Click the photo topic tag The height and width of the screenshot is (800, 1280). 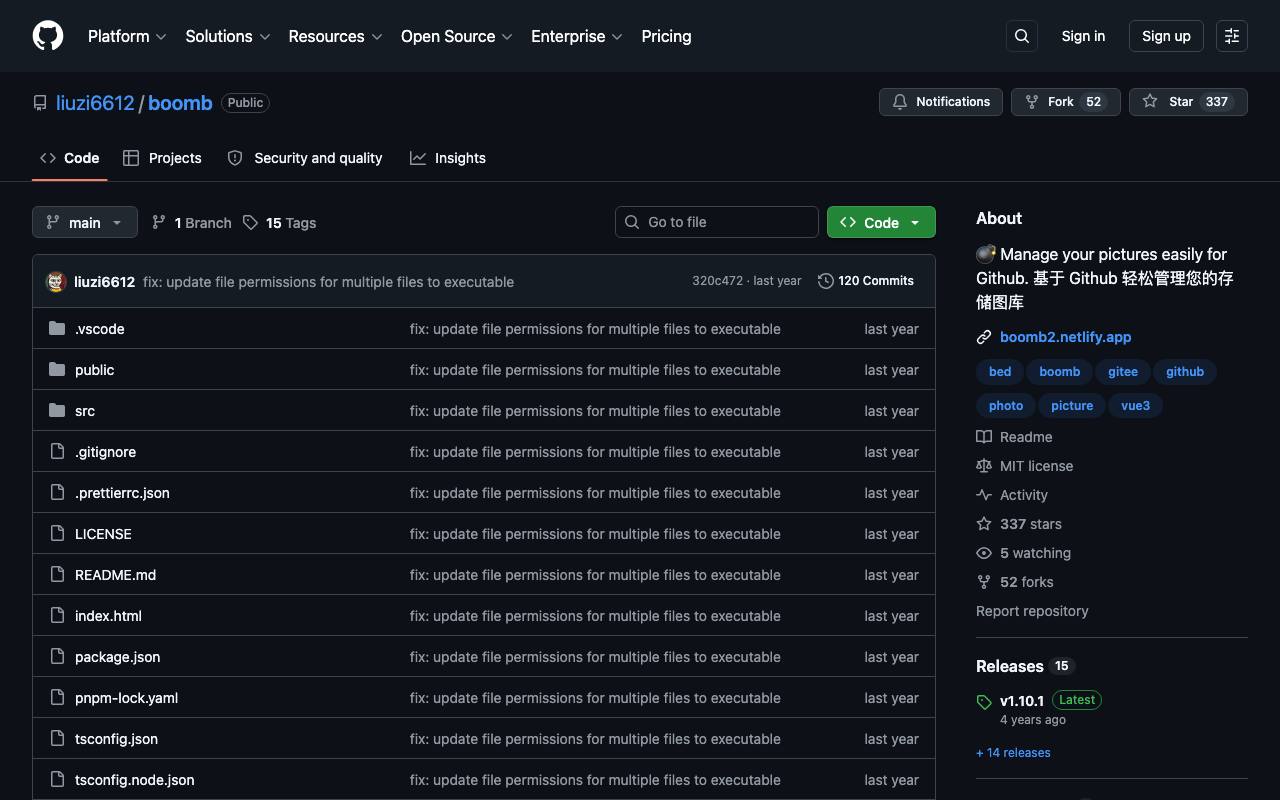pyautogui.click(x=1006, y=406)
